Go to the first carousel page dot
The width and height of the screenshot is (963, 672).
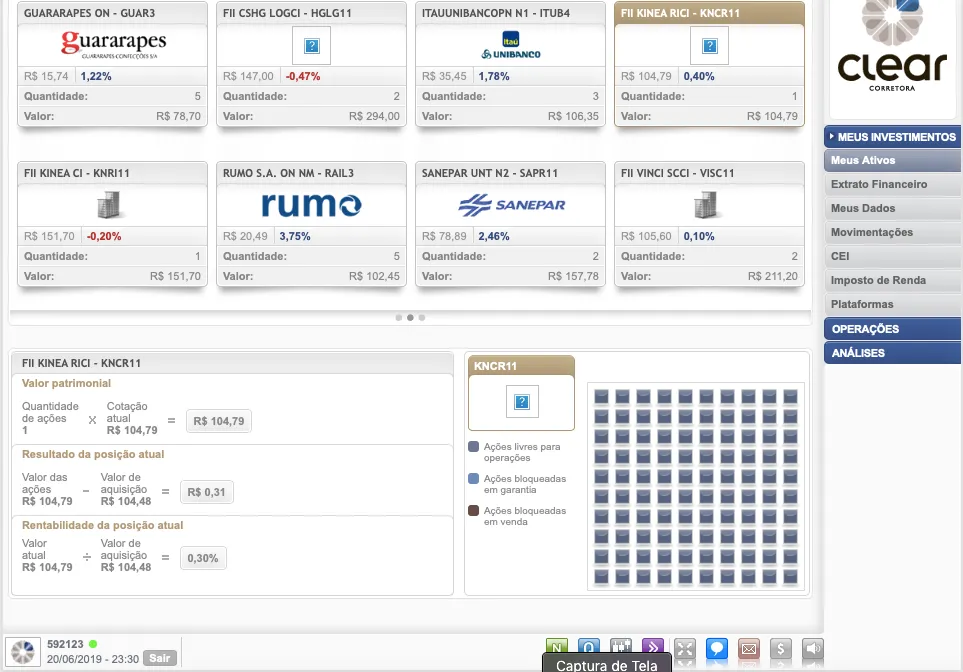398,317
